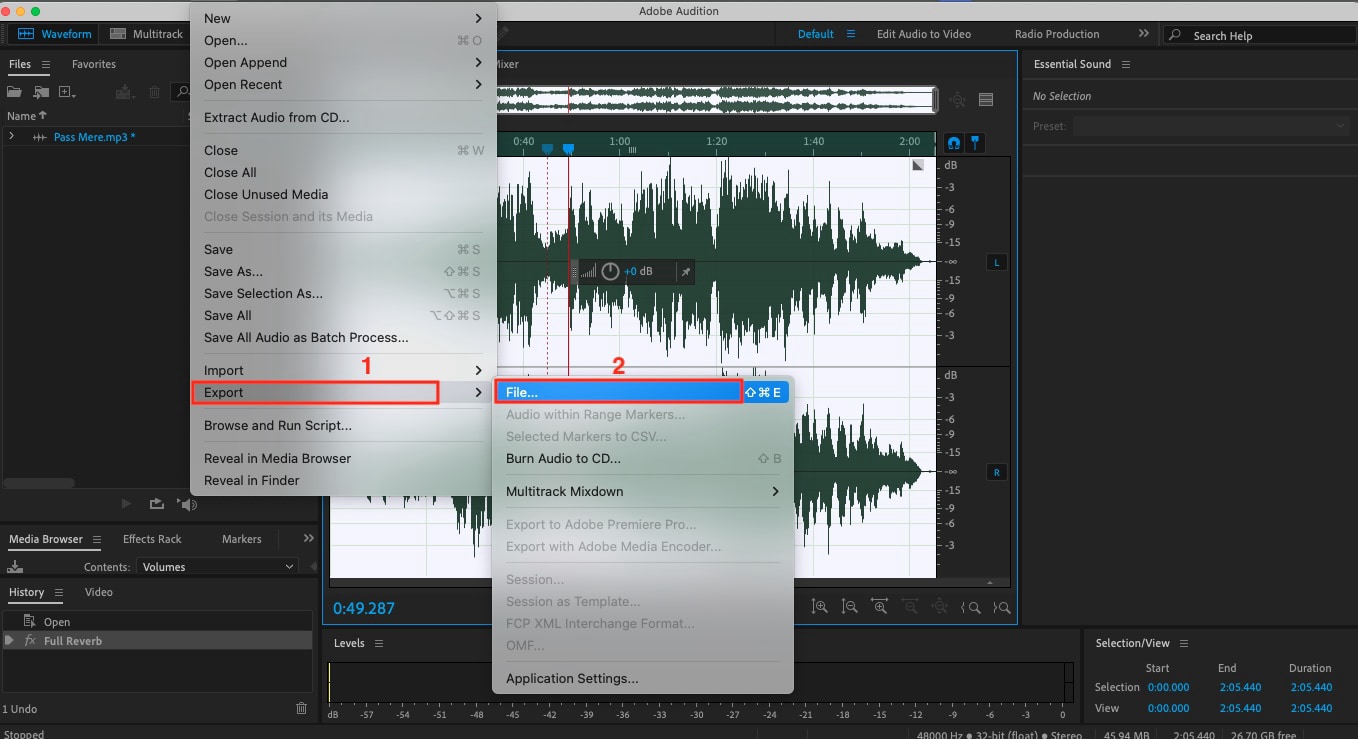The height and width of the screenshot is (739, 1358).
Task: Click the Files panel horizontal scrollbar
Action: [x=40, y=483]
